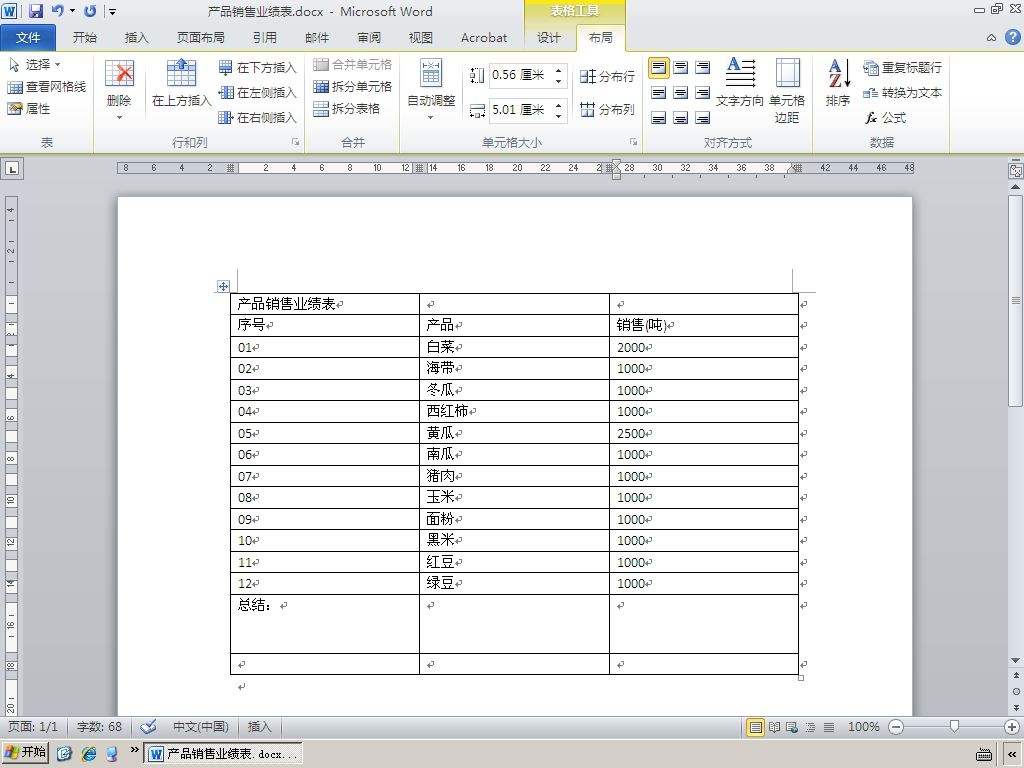1024x768 pixels.
Task: Align cell text center left
Action: click(x=659, y=93)
